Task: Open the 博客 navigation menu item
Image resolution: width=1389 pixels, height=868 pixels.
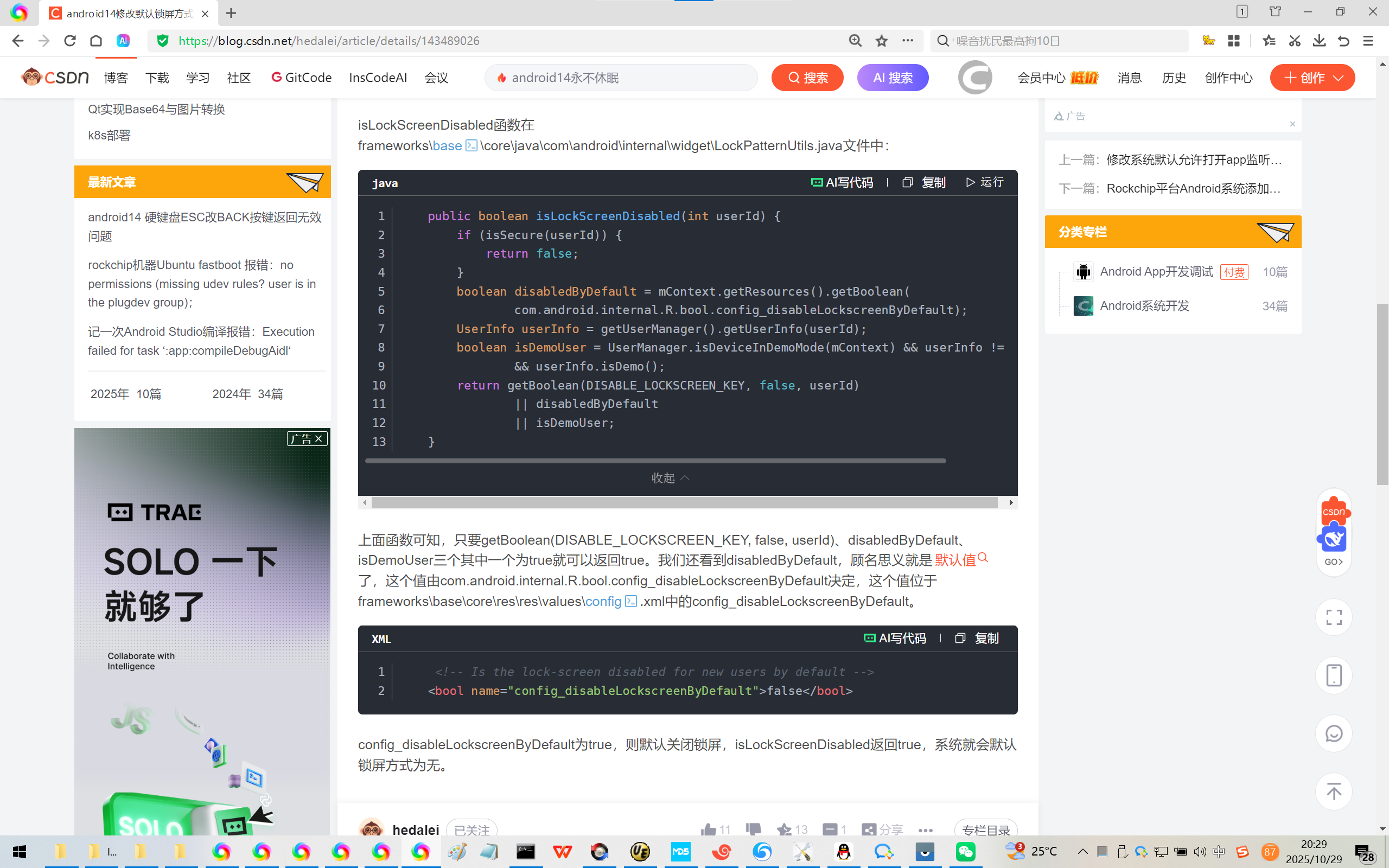Action: click(116, 78)
